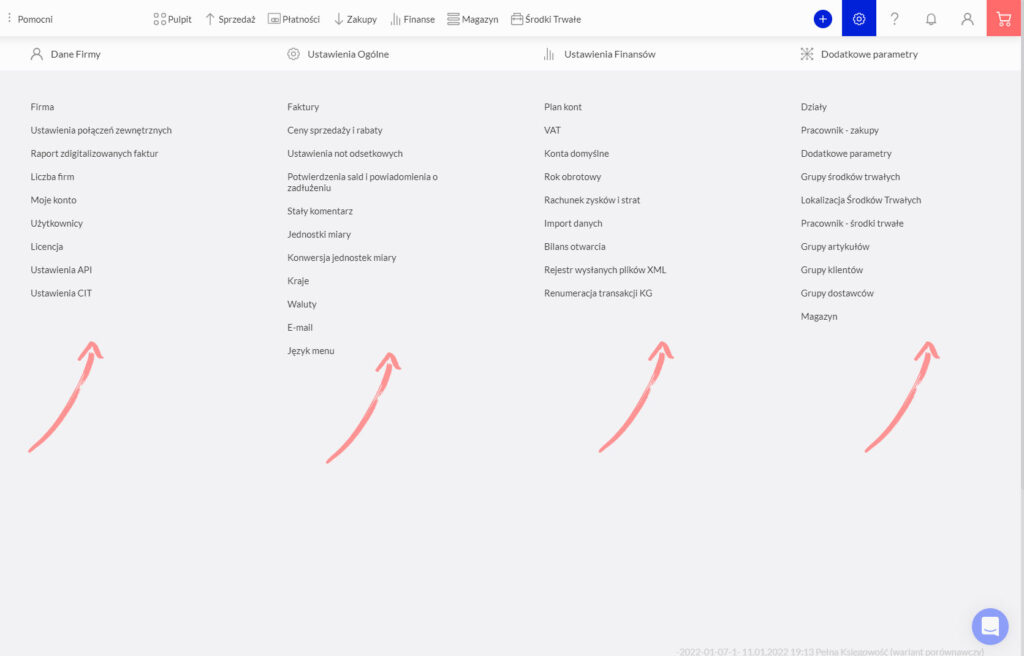1024x656 pixels.
Task: Open Renumeracja transakcji KG
Action: point(598,293)
